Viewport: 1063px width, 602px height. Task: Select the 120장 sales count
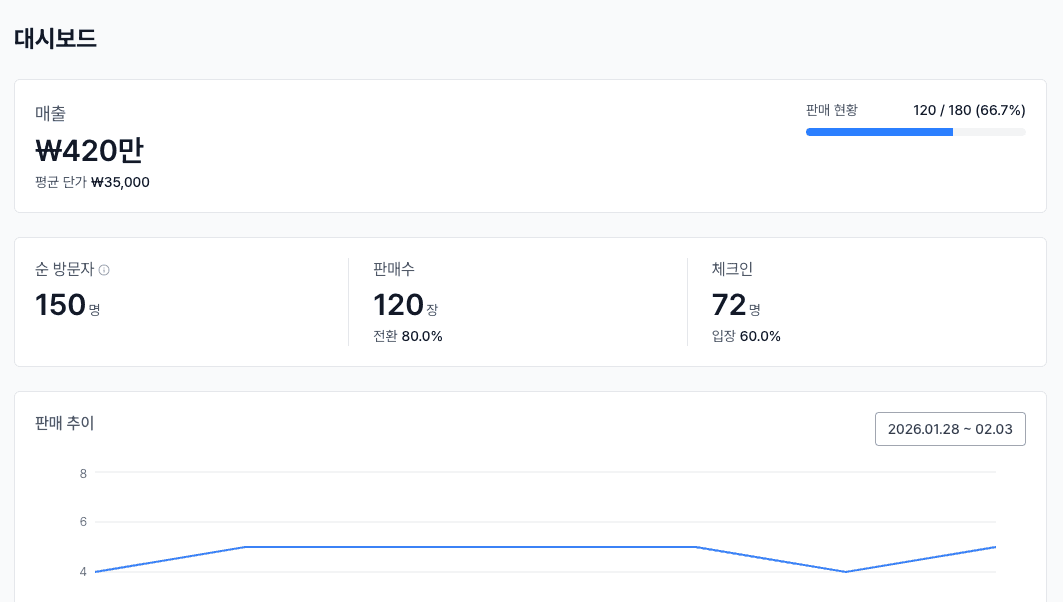(x=405, y=305)
